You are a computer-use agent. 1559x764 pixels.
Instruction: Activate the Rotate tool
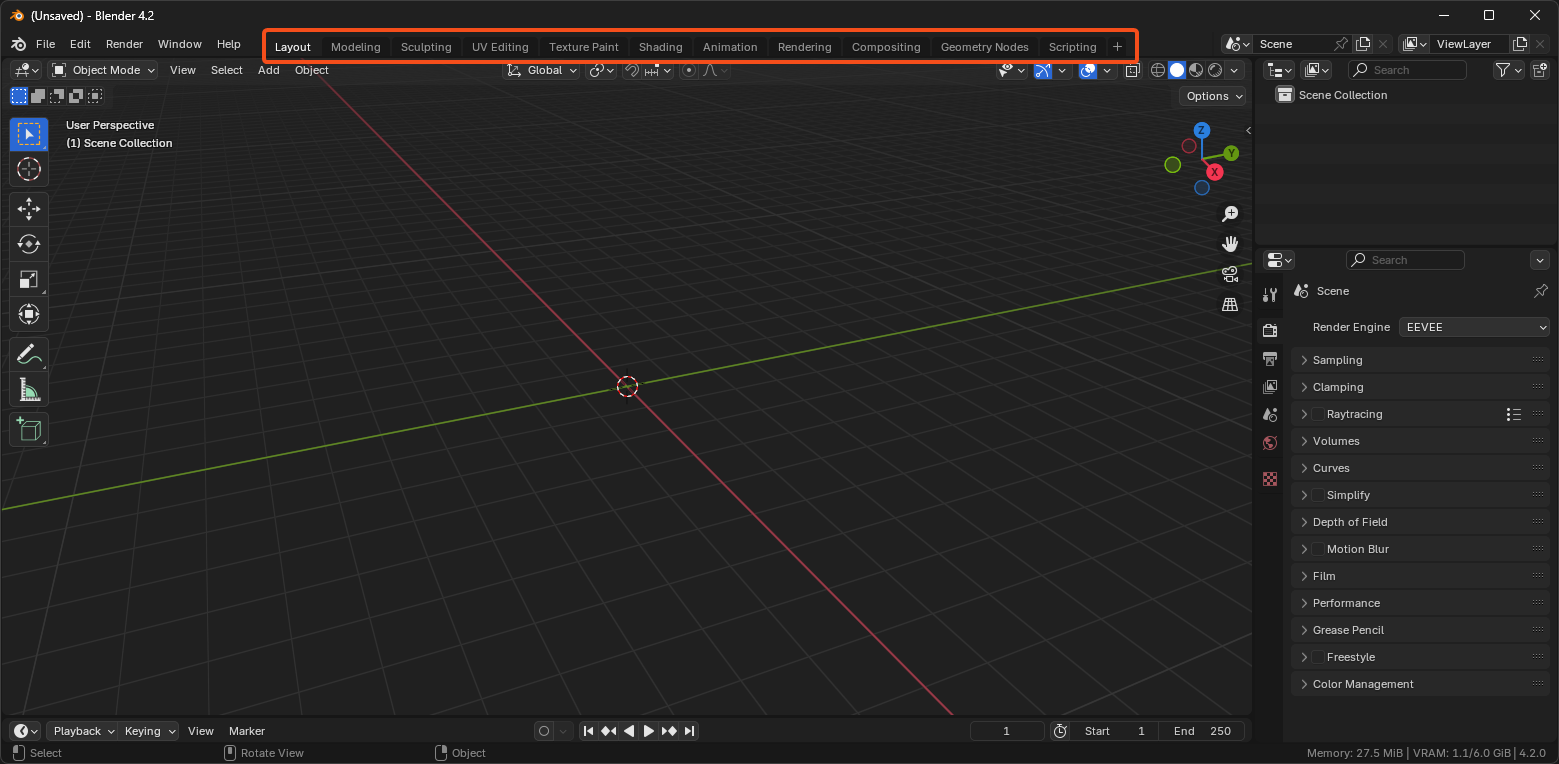click(29, 244)
